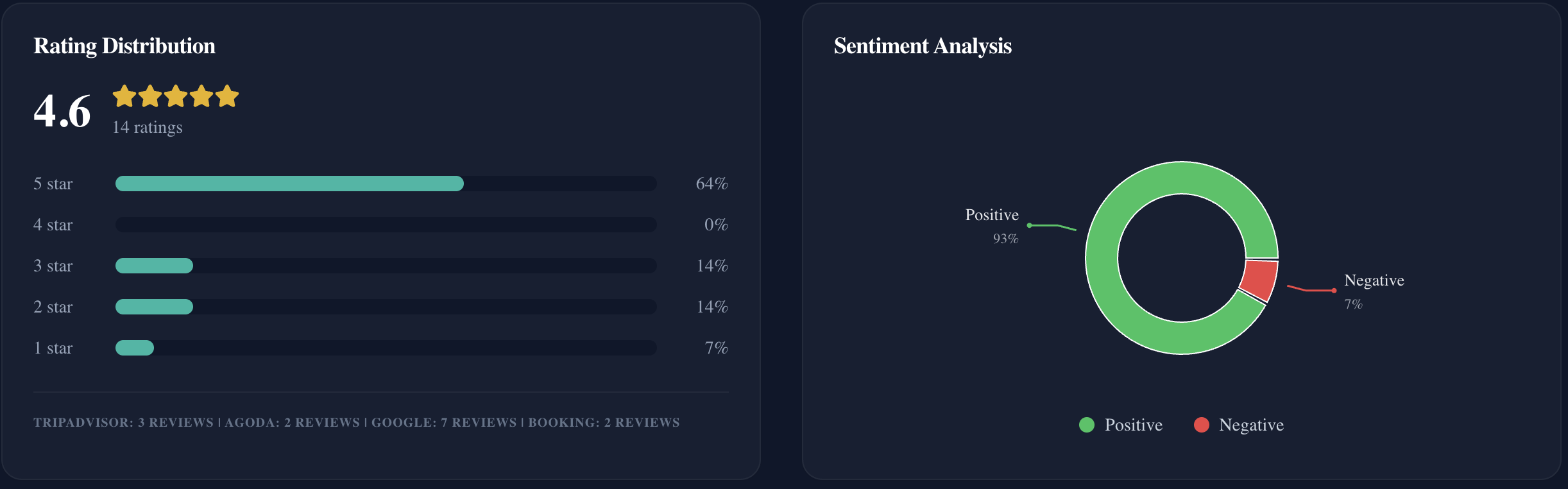Click the TripAdvisor: 3 Reviews source text
This screenshot has height=489, width=1568.
[123, 422]
